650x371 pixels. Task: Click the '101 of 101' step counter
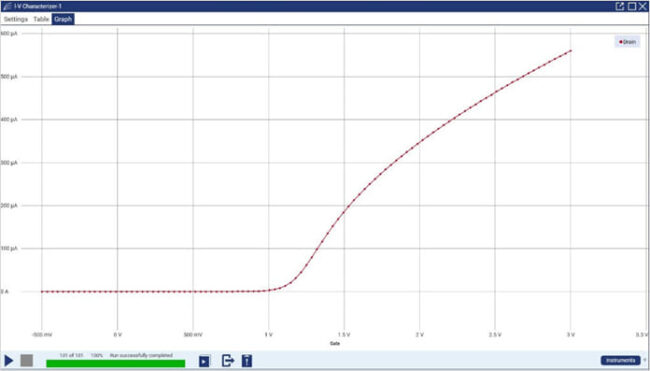pos(71,355)
